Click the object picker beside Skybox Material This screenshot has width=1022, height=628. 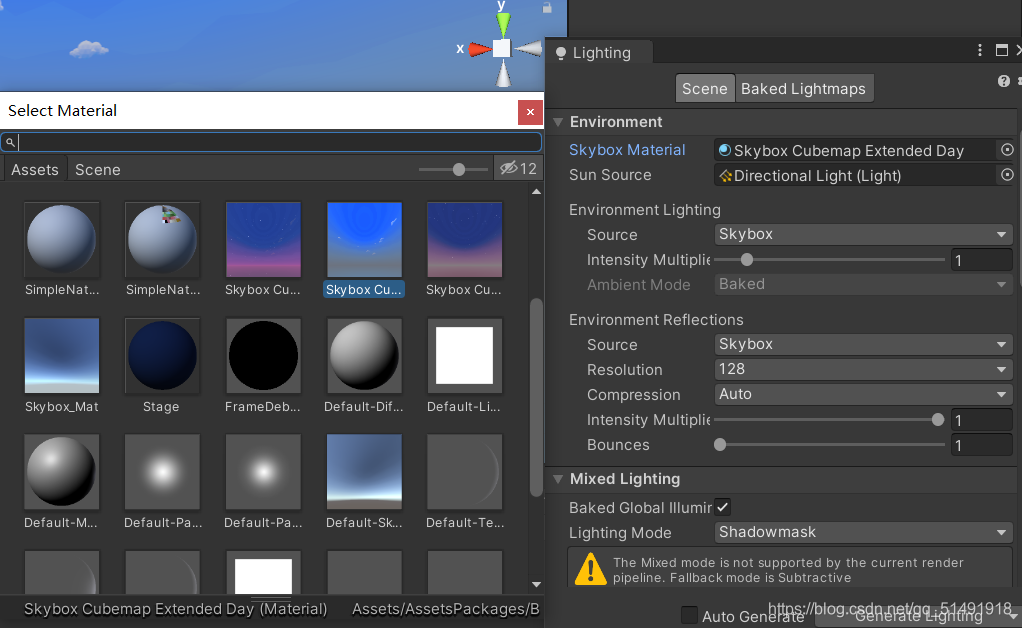tap(1007, 149)
